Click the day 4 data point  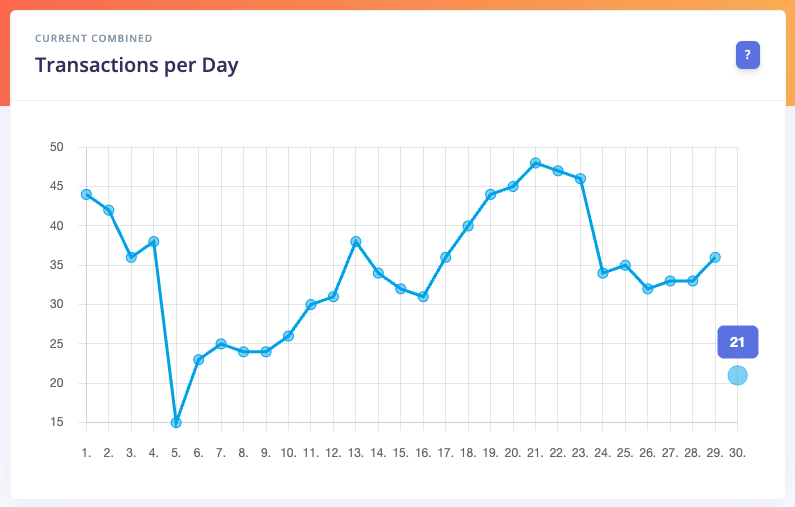pyautogui.click(x=154, y=241)
